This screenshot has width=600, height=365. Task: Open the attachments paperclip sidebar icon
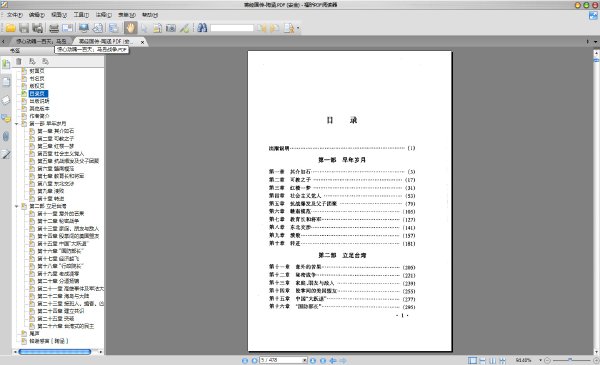pos(6,136)
